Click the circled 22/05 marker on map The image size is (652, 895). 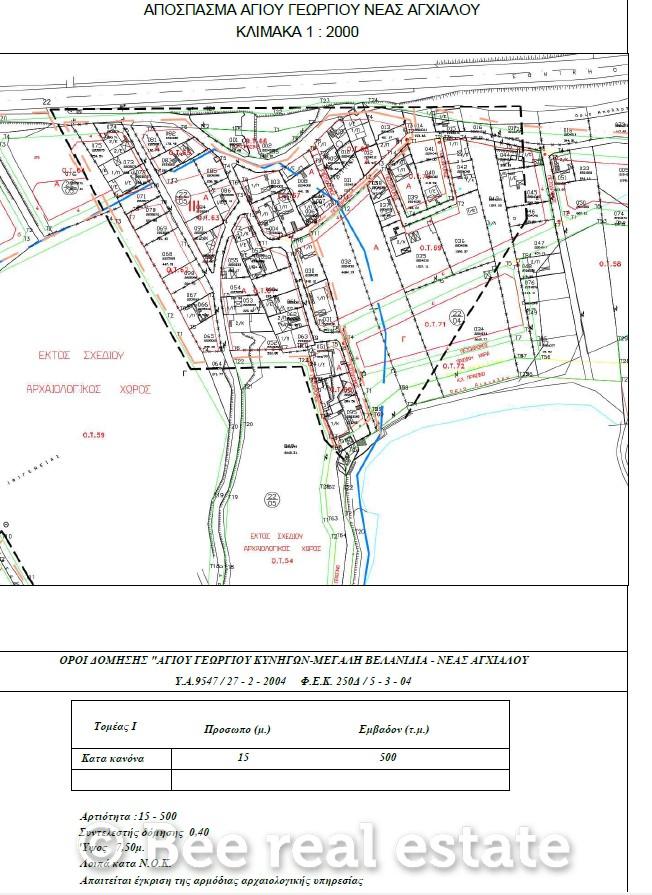(x=272, y=499)
